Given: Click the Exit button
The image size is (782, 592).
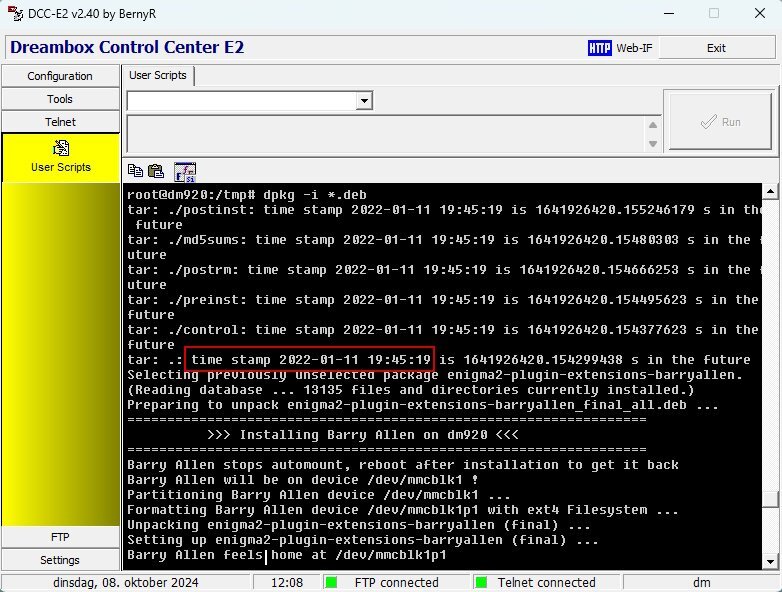Looking at the screenshot, I should coord(716,48).
